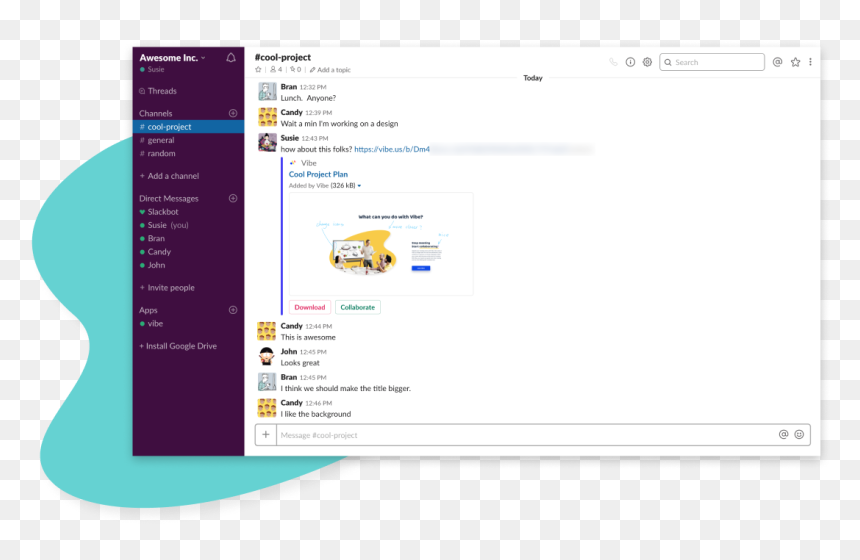Open more options vertical dots menu

[x=810, y=62]
